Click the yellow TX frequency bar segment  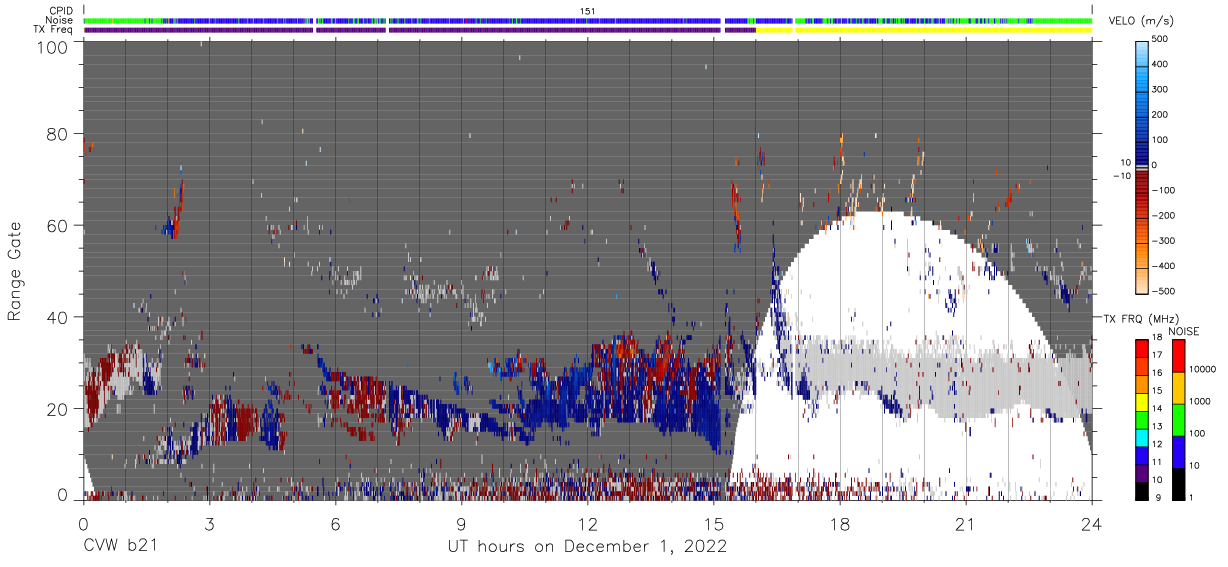click(925, 30)
